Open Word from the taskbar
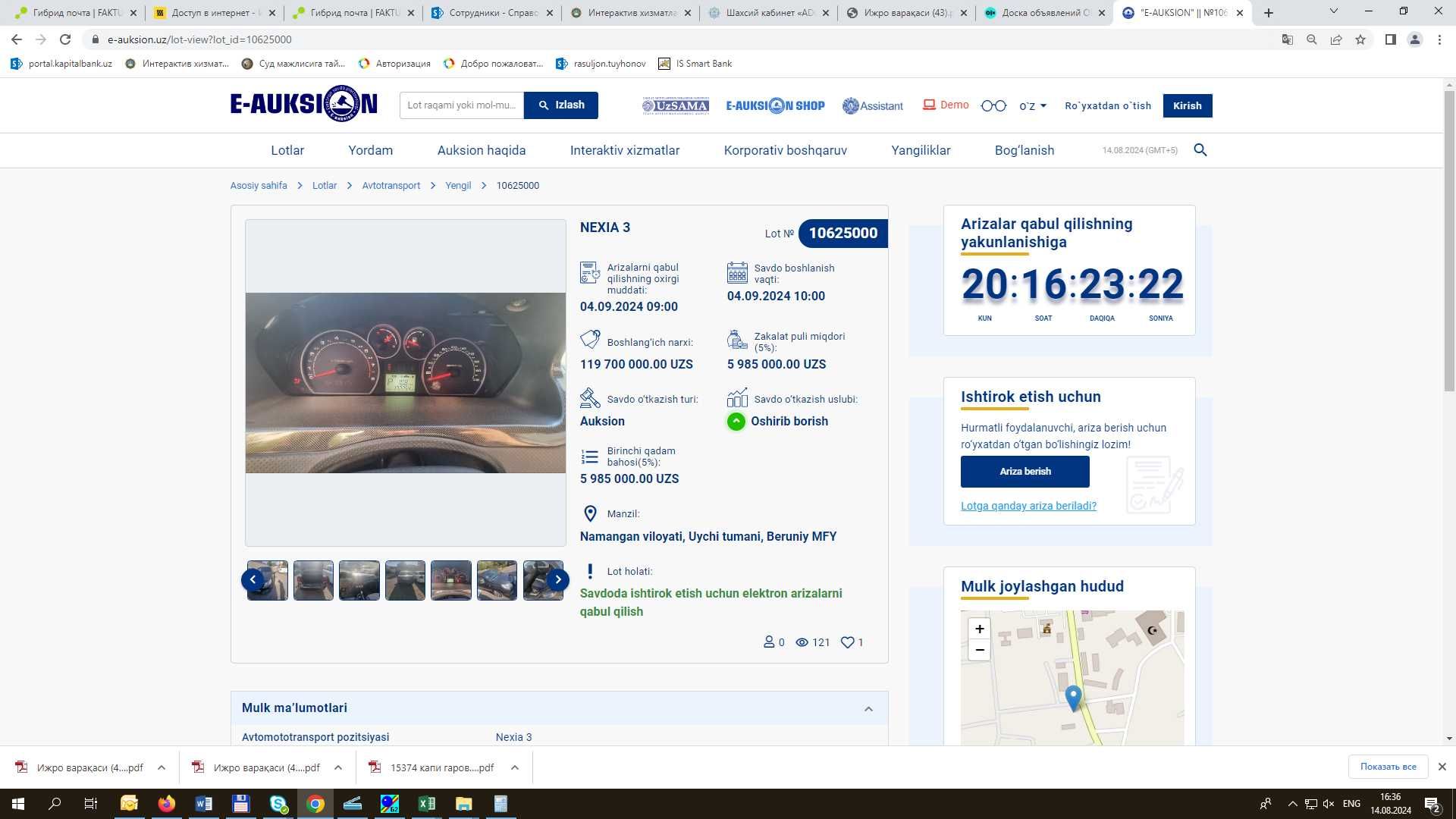Image resolution: width=1456 pixels, height=819 pixels. [x=204, y=804]
